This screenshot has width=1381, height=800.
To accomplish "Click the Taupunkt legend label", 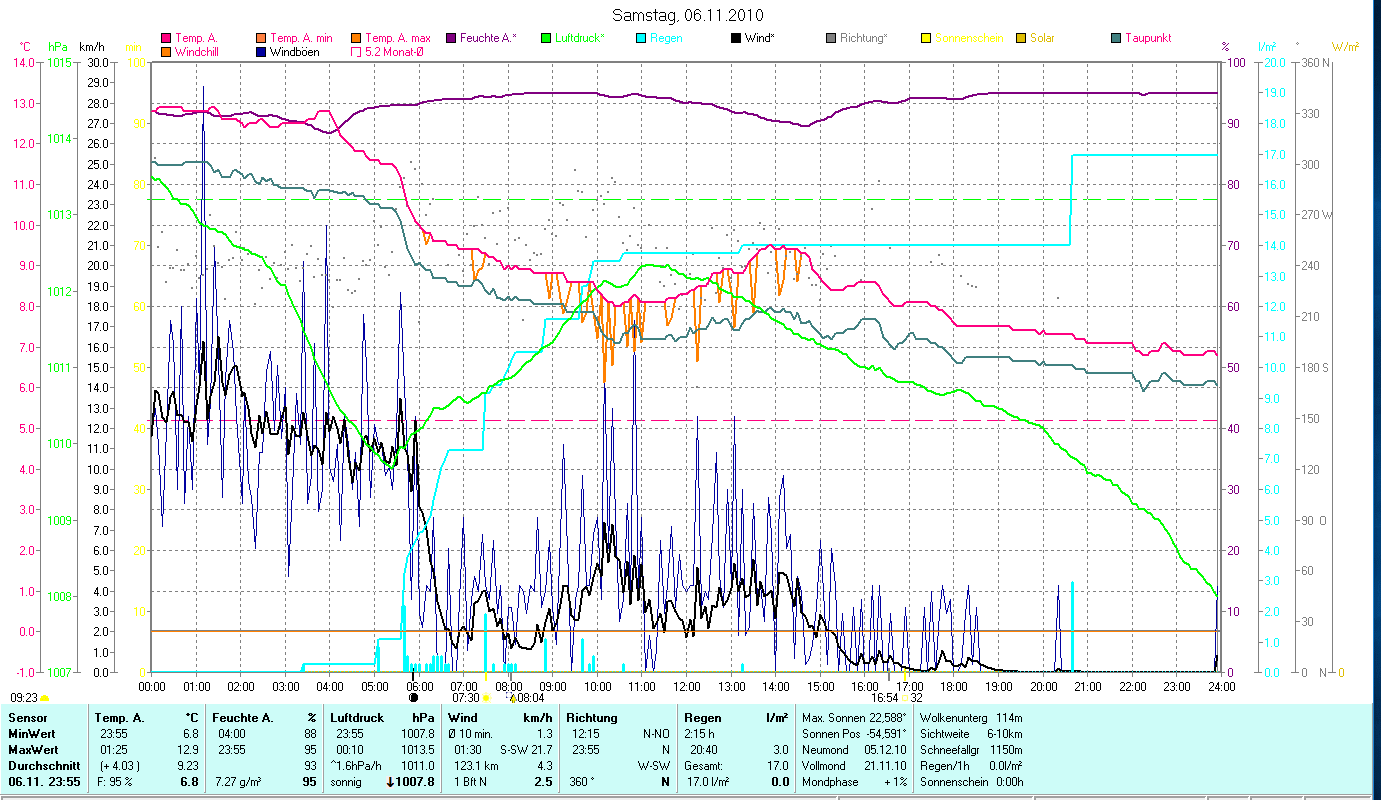I will [x=1148, y=38].
